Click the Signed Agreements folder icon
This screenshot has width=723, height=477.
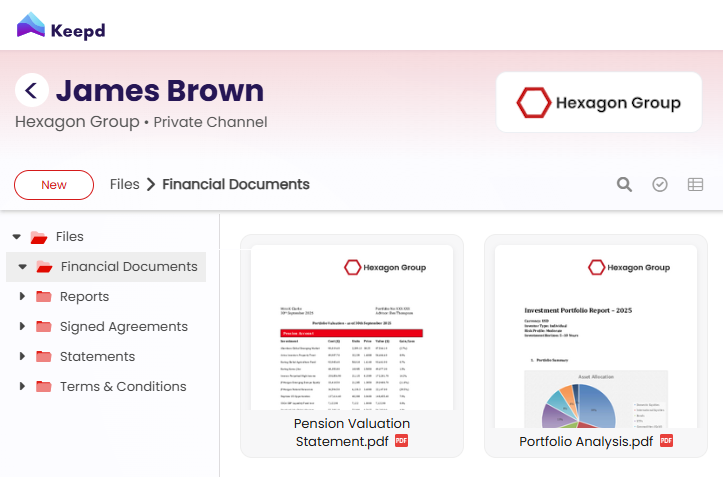(44, 326)
